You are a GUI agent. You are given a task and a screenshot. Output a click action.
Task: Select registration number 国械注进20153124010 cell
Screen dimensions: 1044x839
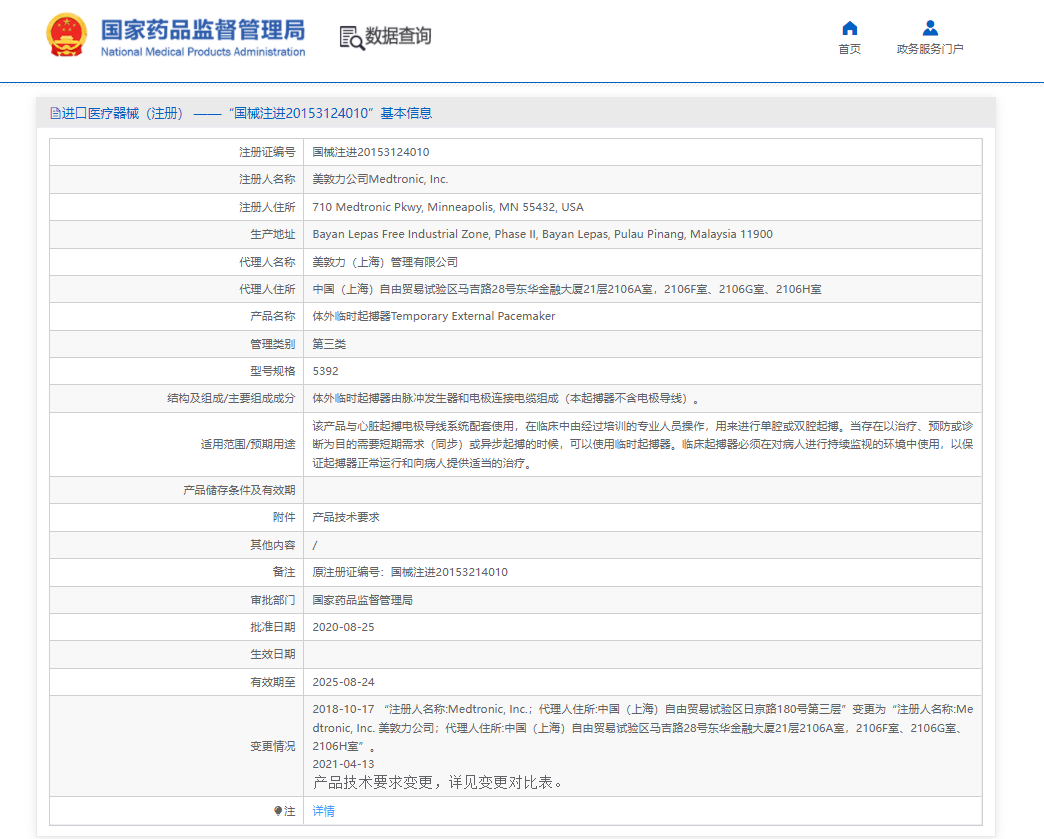(371, 152)
